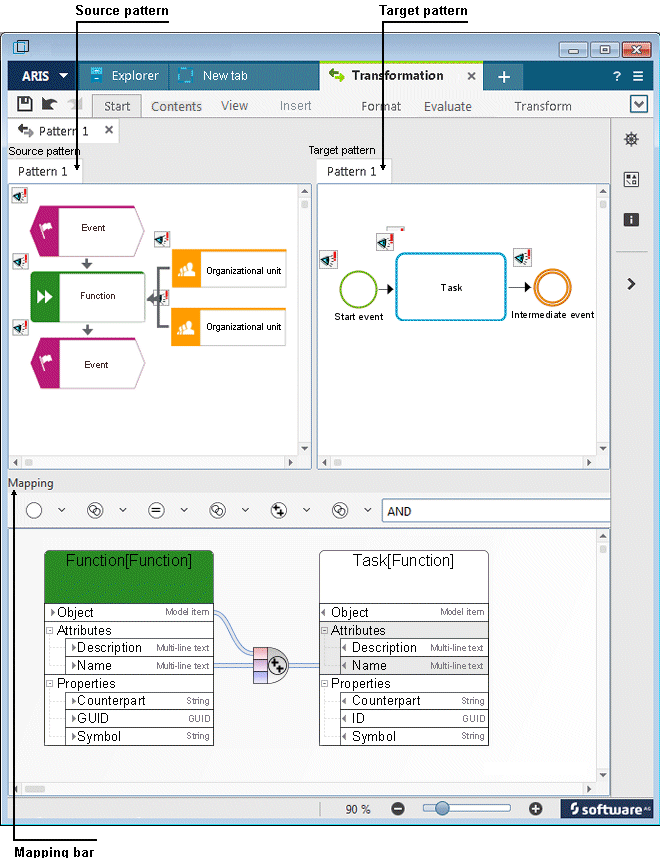660x858 pixels.
Task: Select Source pattern tab Pattern 1
Action: [43, 171]
